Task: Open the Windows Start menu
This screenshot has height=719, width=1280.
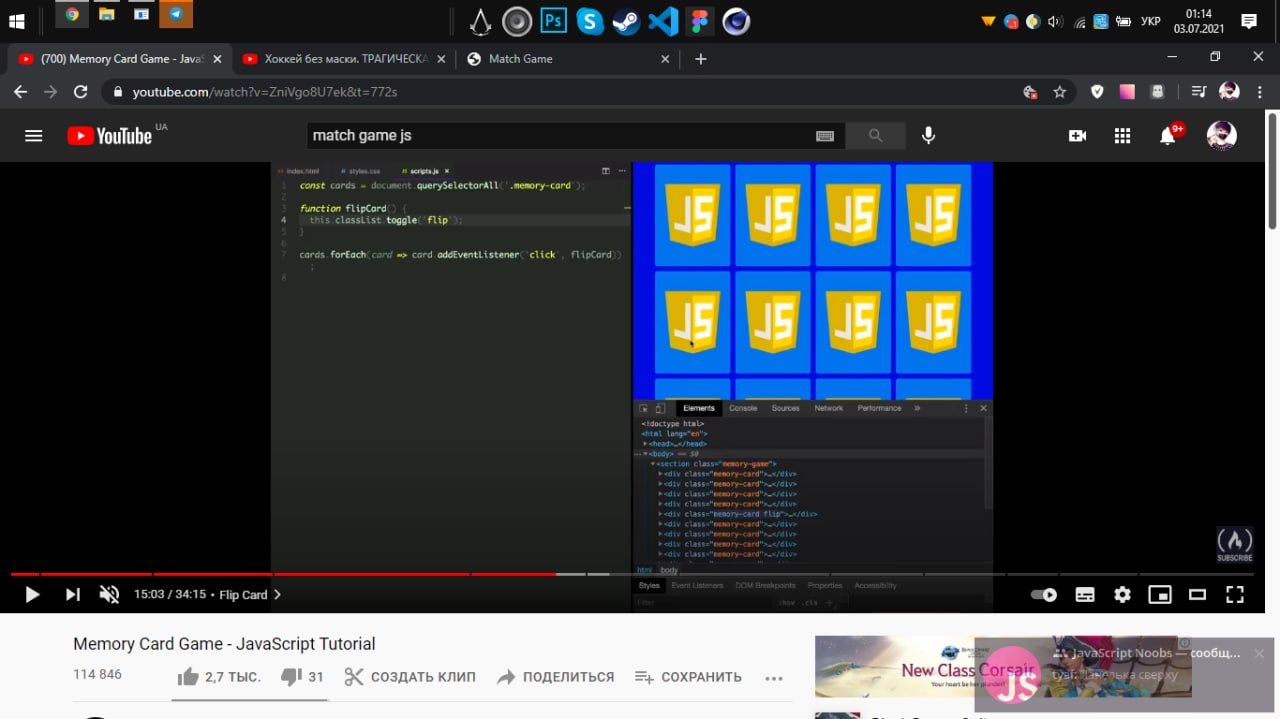Action: tap(17, 20)
